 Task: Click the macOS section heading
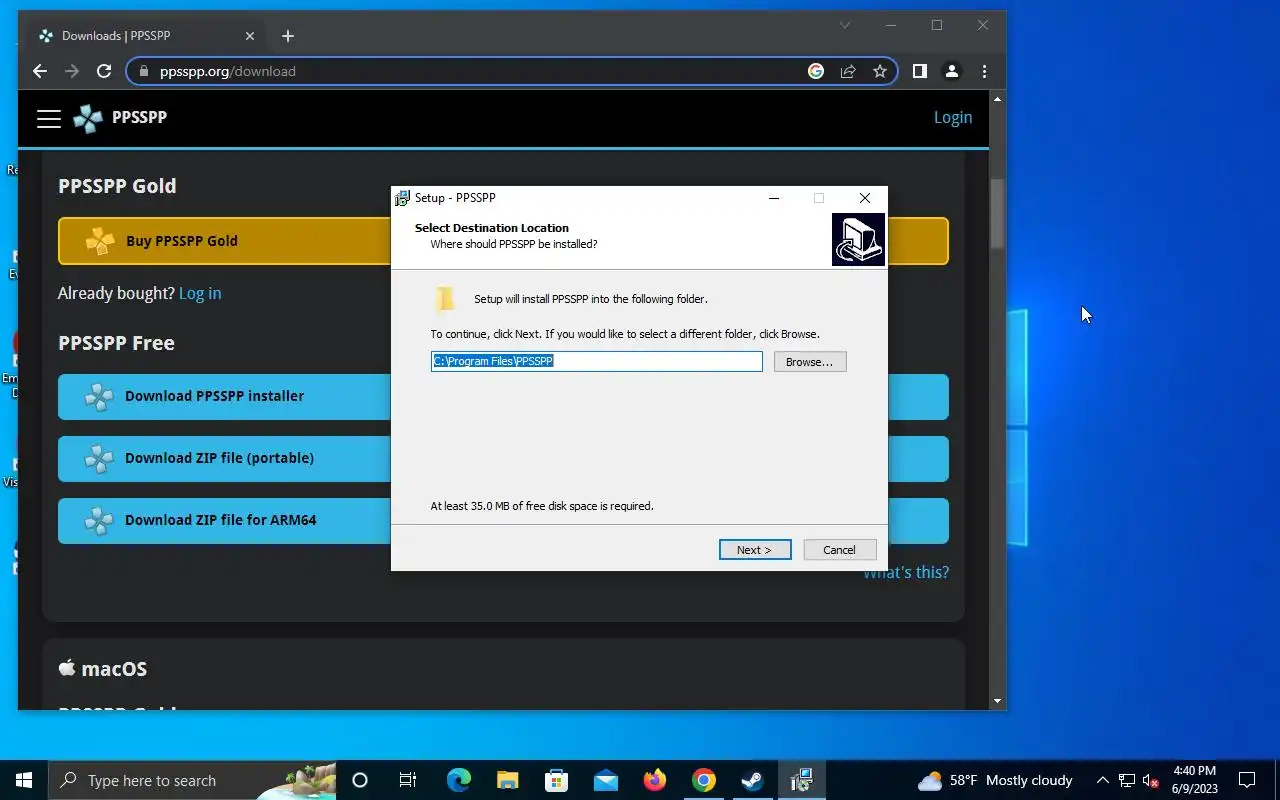tap(103, 669)
